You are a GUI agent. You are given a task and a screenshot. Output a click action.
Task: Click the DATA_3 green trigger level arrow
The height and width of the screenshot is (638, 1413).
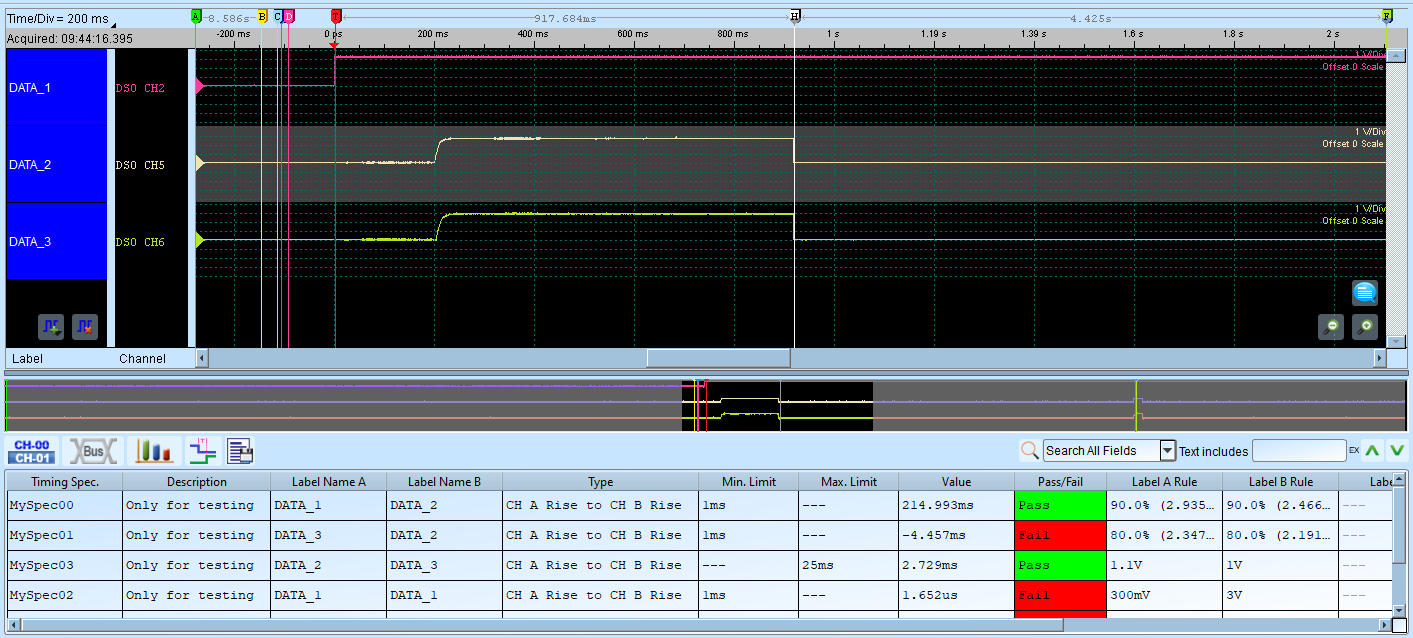200,240
